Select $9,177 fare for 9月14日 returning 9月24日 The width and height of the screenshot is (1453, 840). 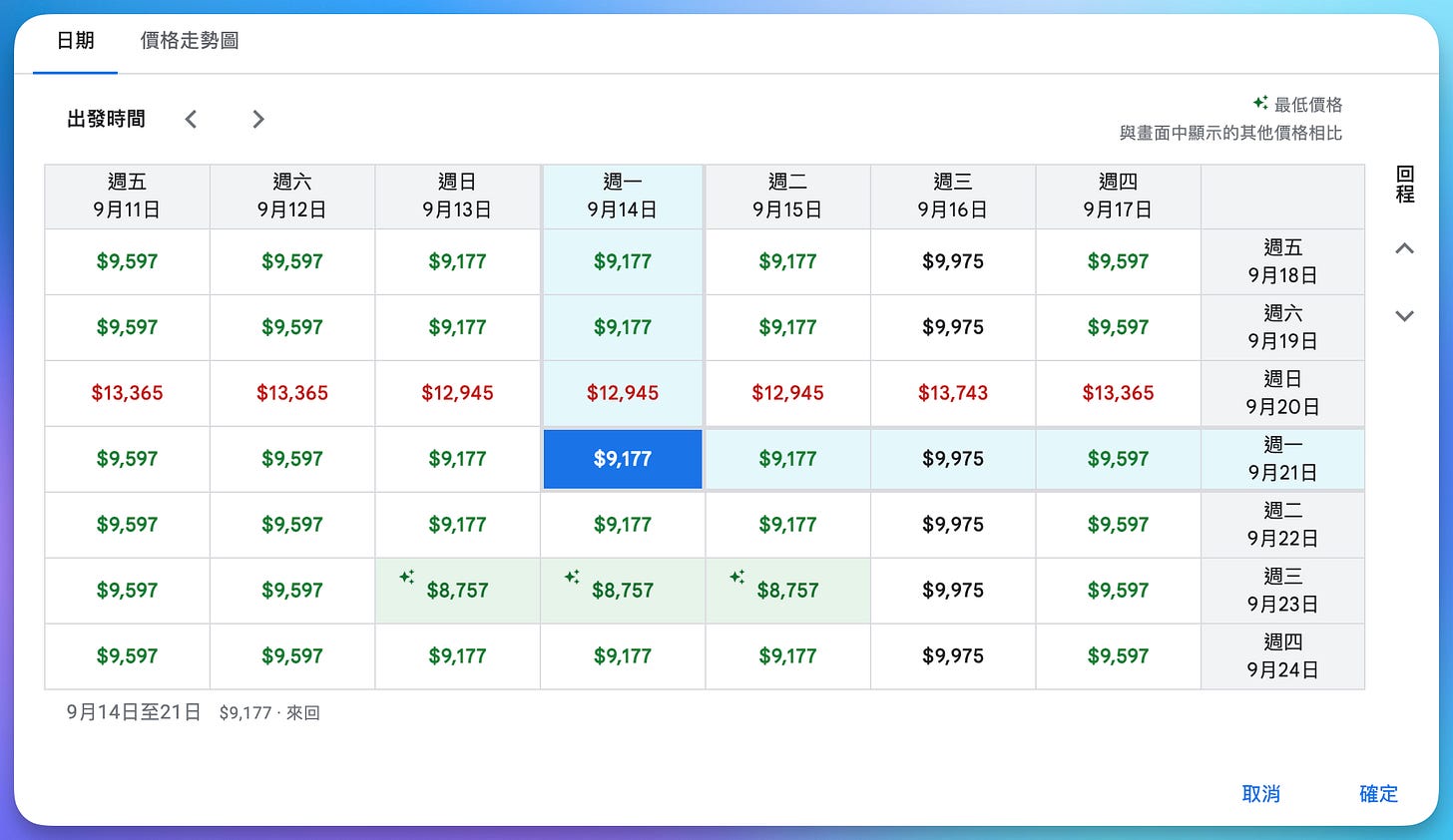tap(623, 656)
